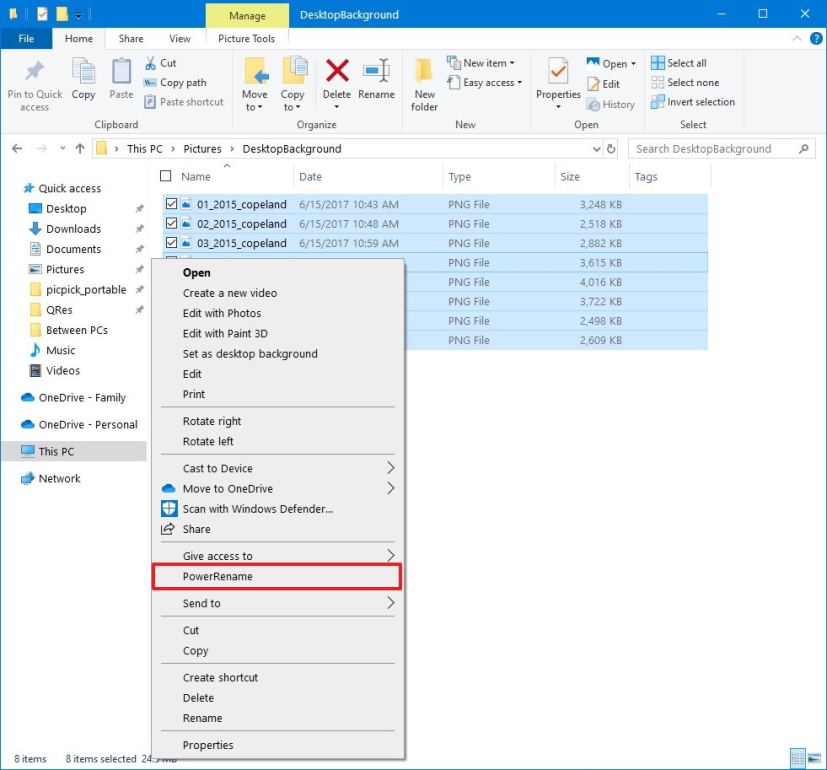Open the picpick_portable folder in sidebar
Viewport: 827px width, 770px height.
coord(86,290)
